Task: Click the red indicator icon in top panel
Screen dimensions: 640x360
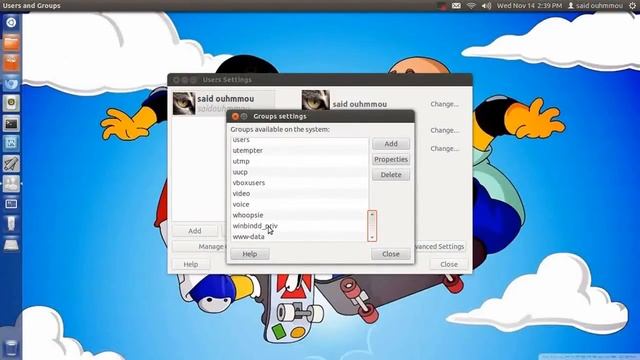Action: [441, 6]
